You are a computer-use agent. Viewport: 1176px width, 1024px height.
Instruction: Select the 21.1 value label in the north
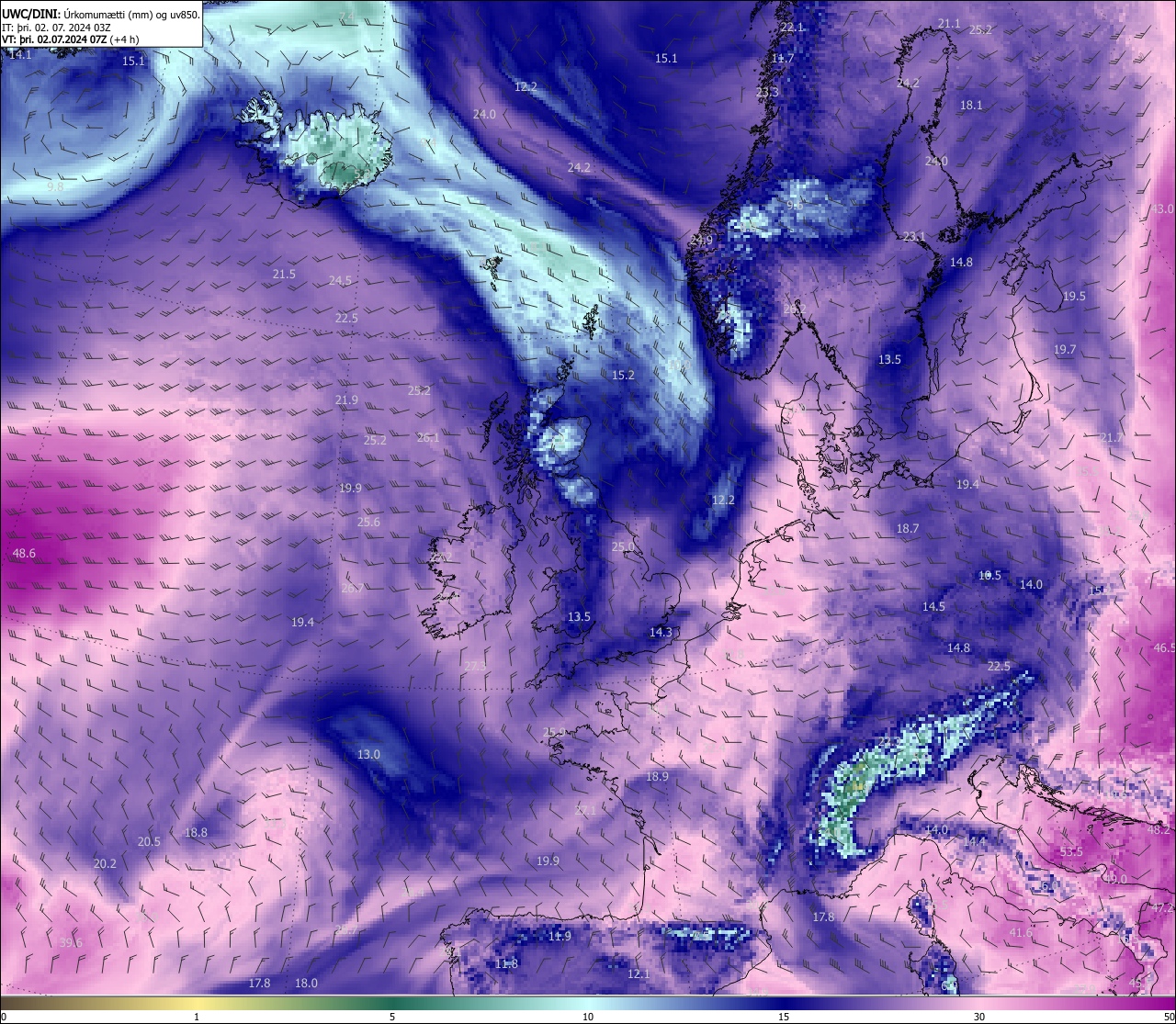[x=949, y=23]
